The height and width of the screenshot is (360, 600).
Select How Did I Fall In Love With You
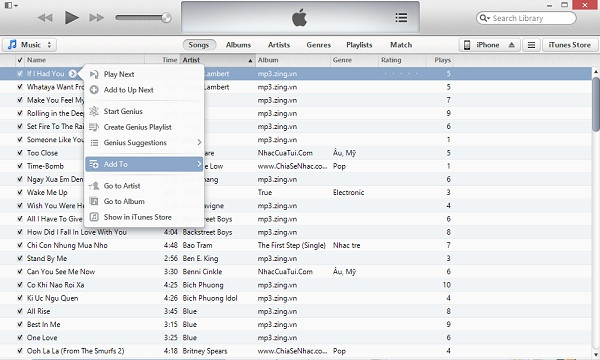[x=77, y=232]
